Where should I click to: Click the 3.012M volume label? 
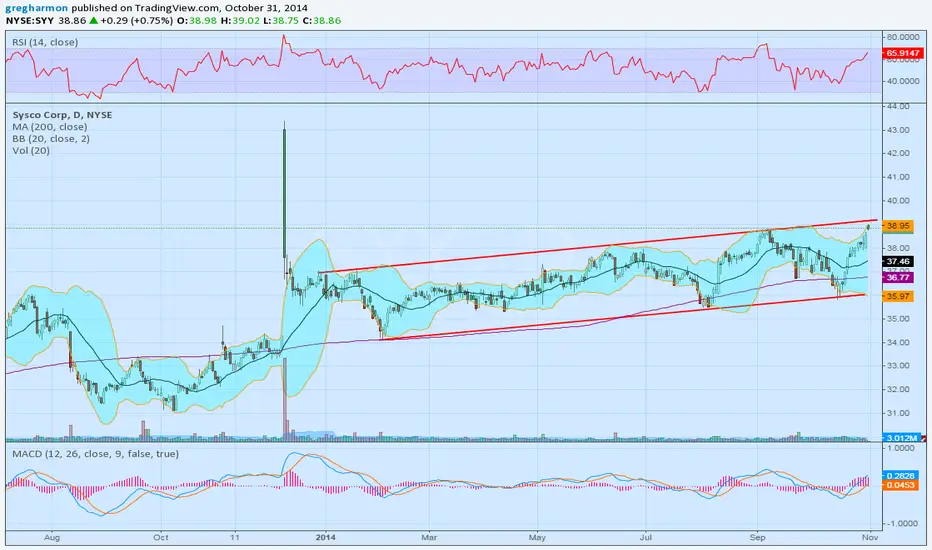point(902,438)
